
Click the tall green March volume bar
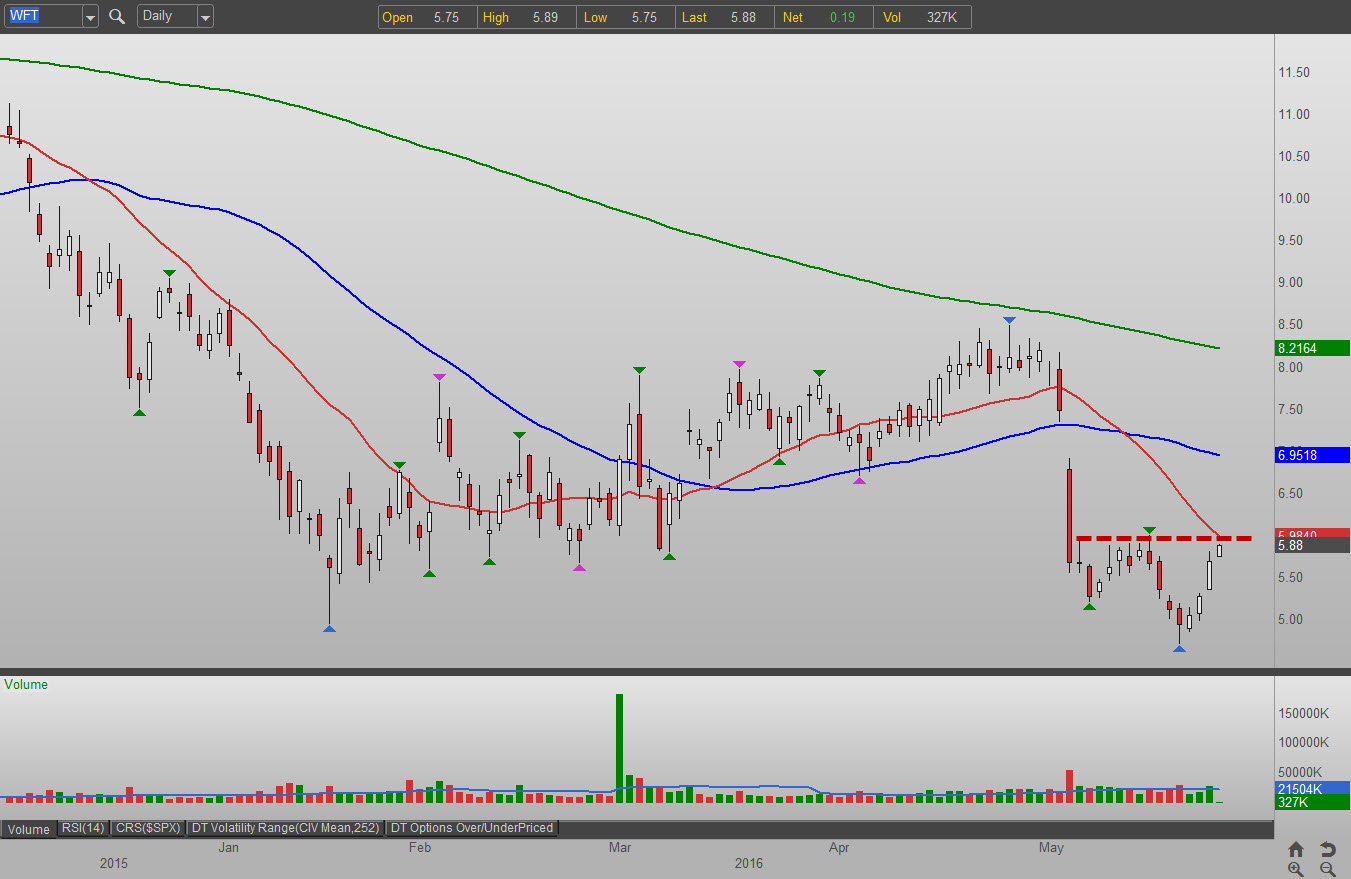coord(619,748)
